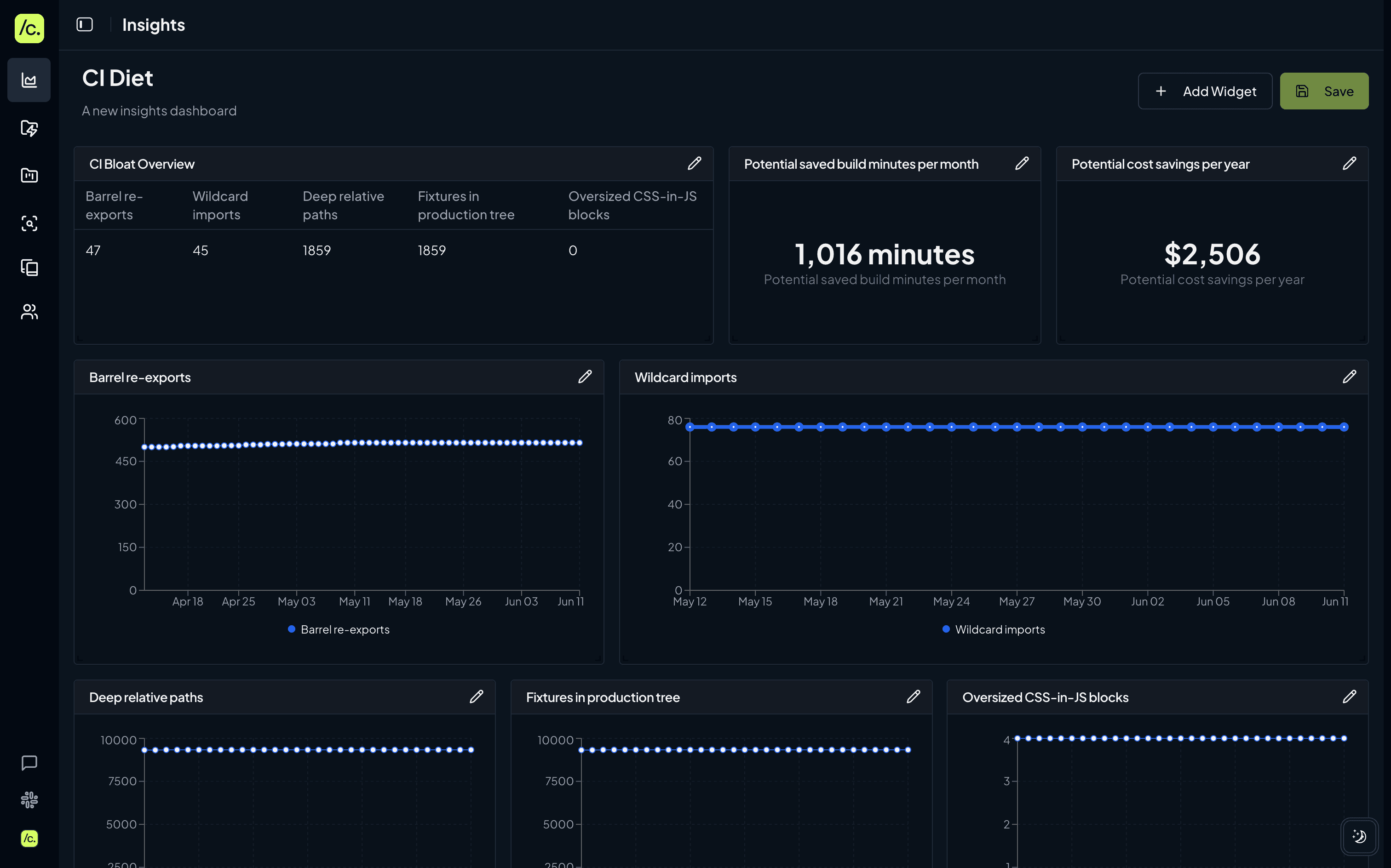This screenshot has width=1391, height=868.
Task: Toggle the Wildcard imports series in chart legend
Action: coord(993,629)
